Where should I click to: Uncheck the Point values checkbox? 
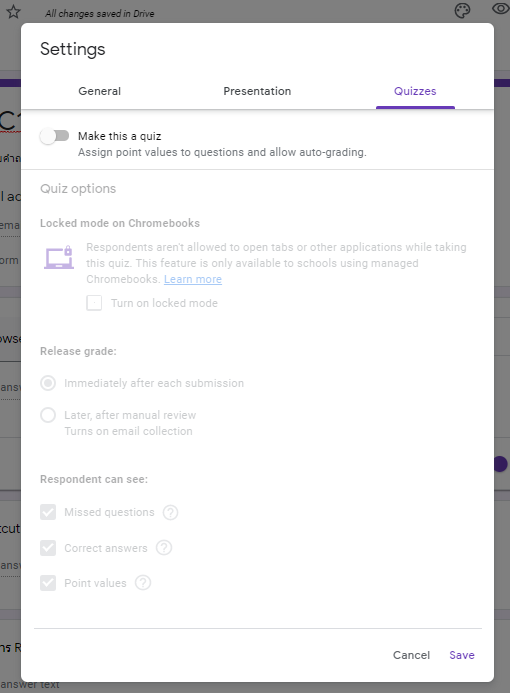pos(48,583)
